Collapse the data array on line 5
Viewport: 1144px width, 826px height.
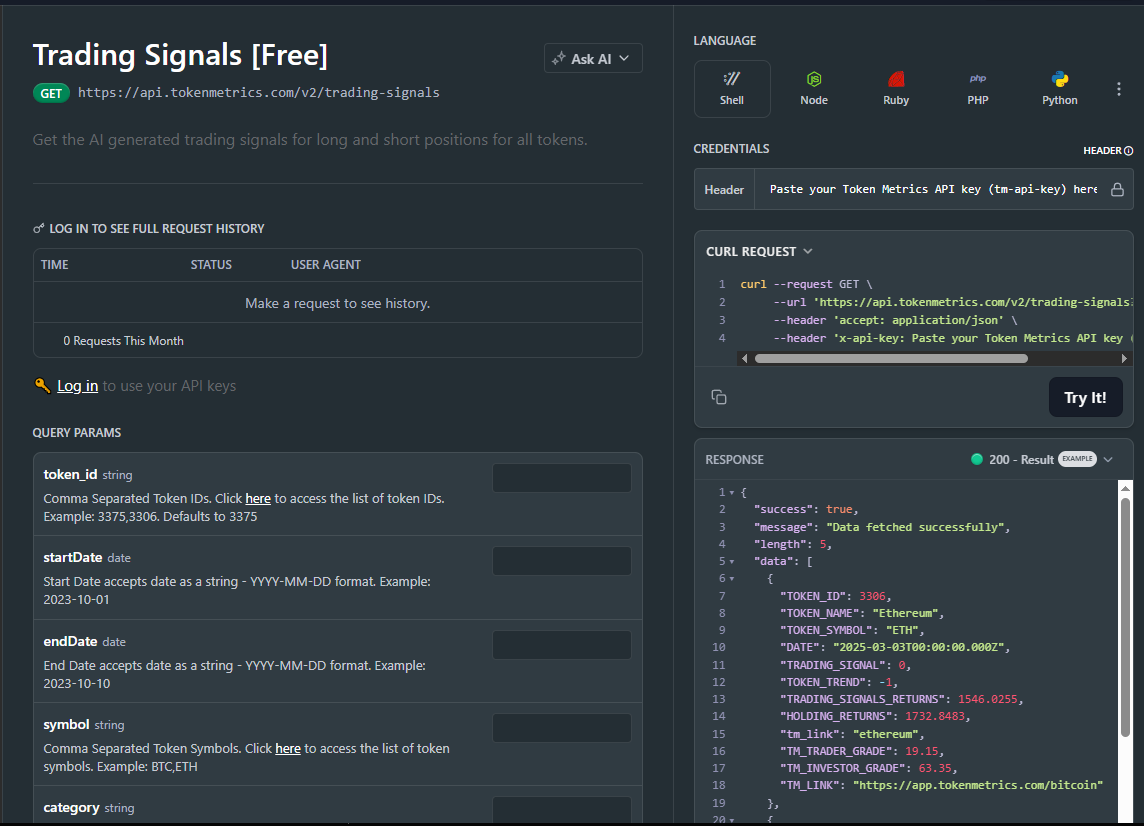click(x=732, y=561)
